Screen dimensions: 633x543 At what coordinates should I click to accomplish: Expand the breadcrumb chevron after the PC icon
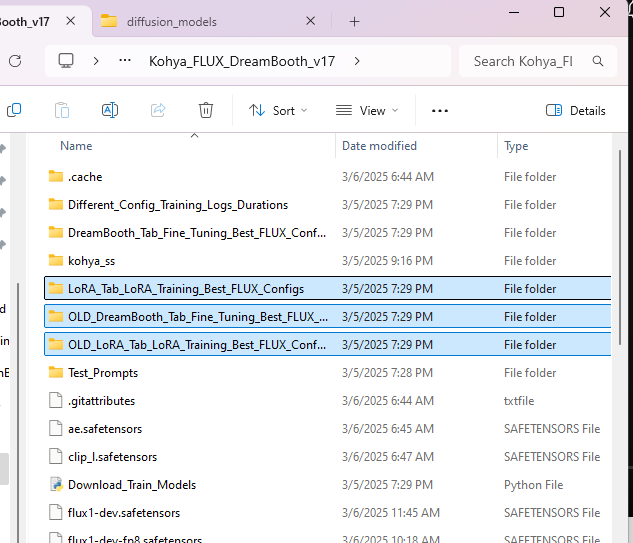(96, 61)
